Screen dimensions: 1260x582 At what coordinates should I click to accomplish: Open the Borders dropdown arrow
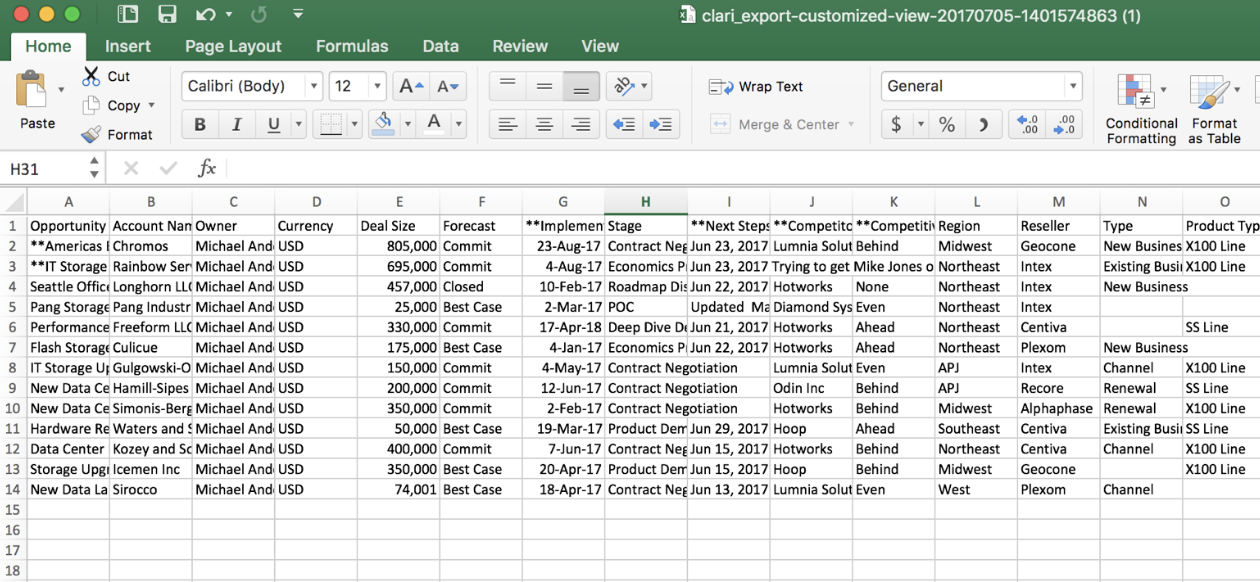pos(354,125)
